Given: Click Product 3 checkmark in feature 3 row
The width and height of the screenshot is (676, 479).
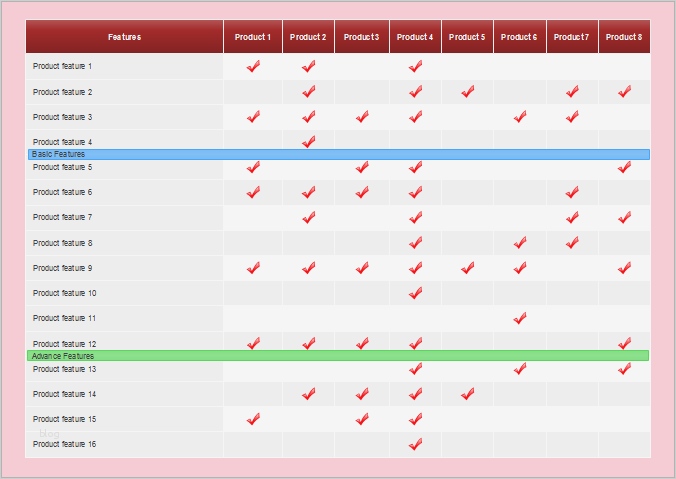Looking at the screenshot, I should coord(362,116).
